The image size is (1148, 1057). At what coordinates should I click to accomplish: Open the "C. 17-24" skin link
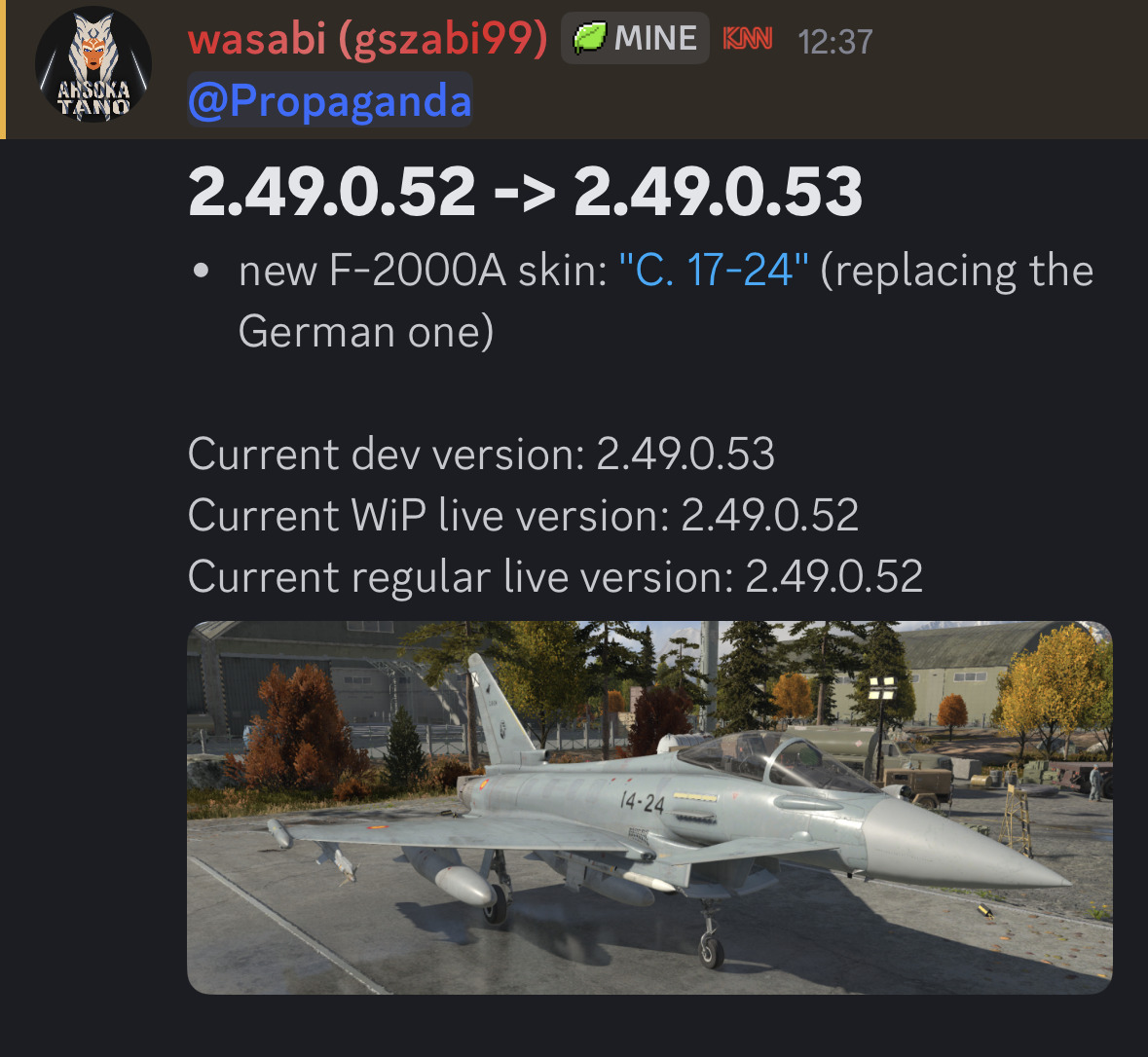pyautogui.click(x=714, y=271)
